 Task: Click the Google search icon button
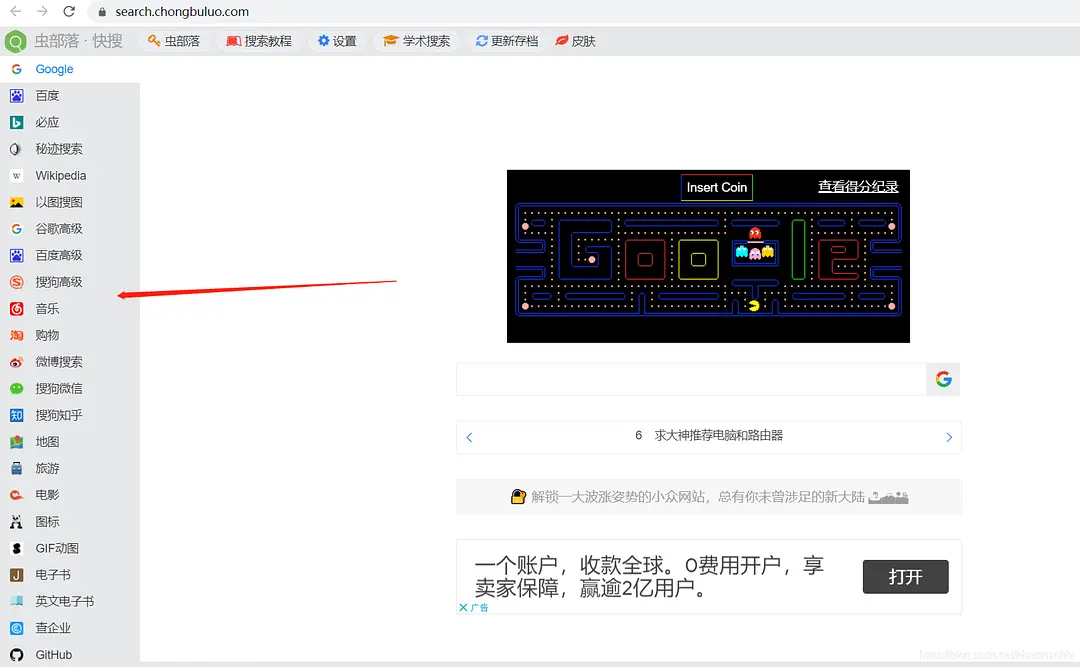click(943, 379)
